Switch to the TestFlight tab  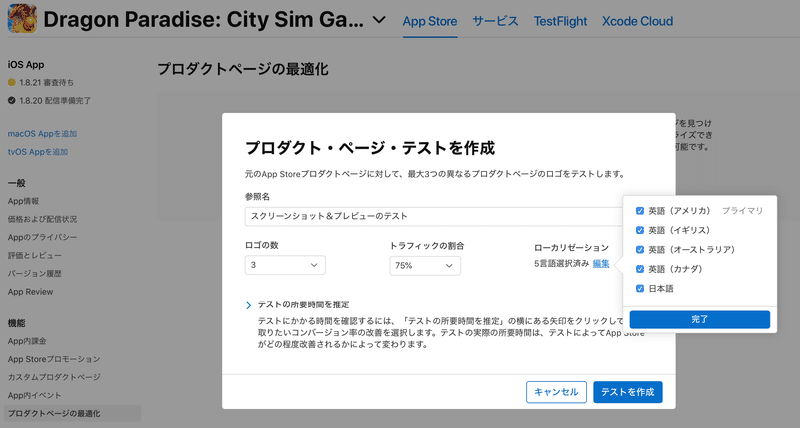click(560, 21)
